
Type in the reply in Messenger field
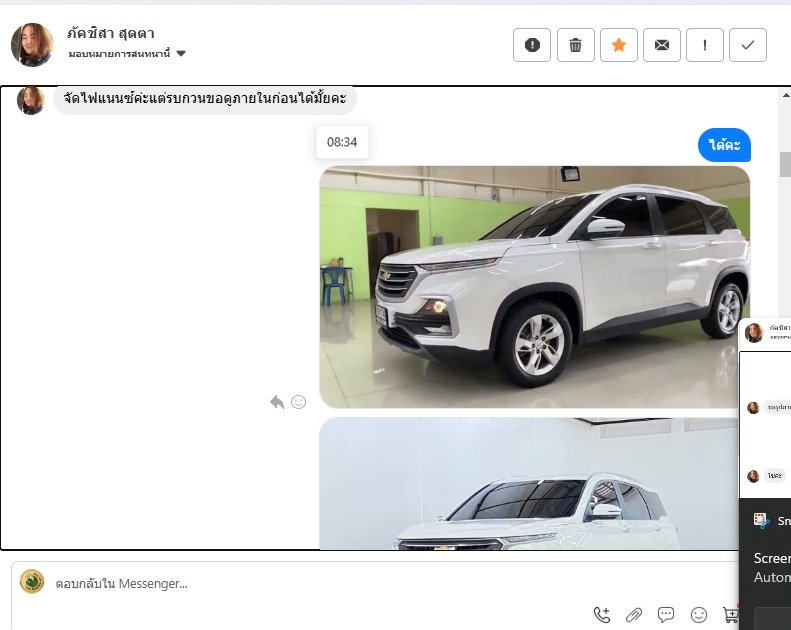pyautogui.click(x=300, y=583)
